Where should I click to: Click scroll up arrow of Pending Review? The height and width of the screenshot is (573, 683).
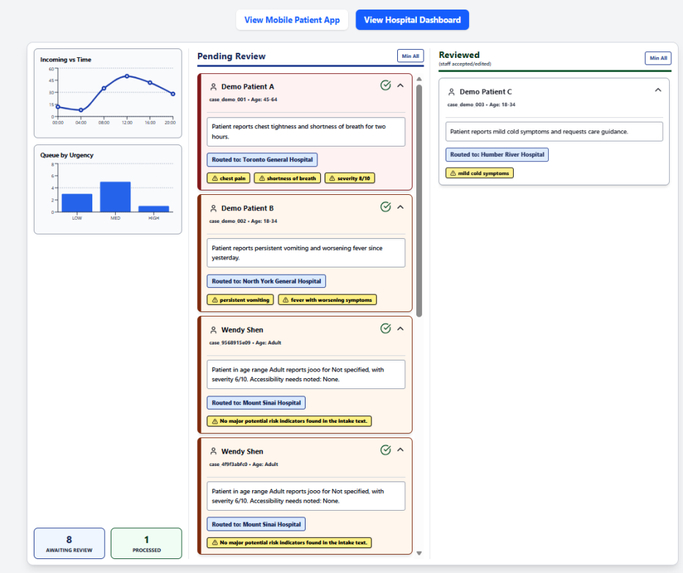(419, 79)
